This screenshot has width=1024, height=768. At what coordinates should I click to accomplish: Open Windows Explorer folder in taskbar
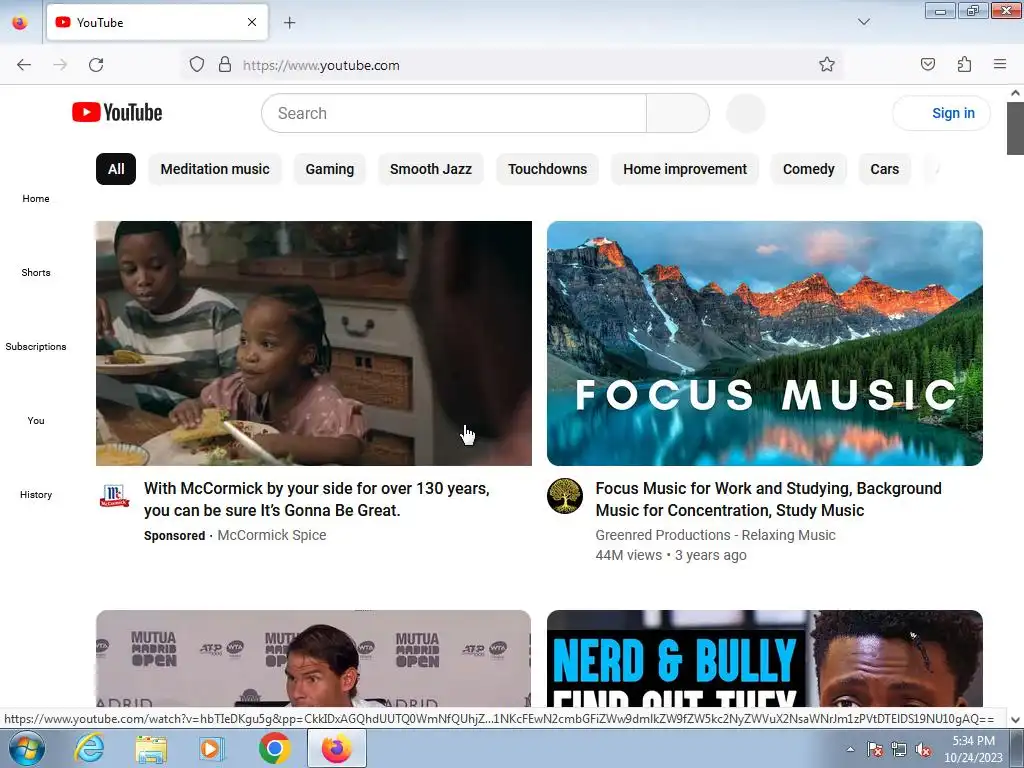[x=151, y=749]
